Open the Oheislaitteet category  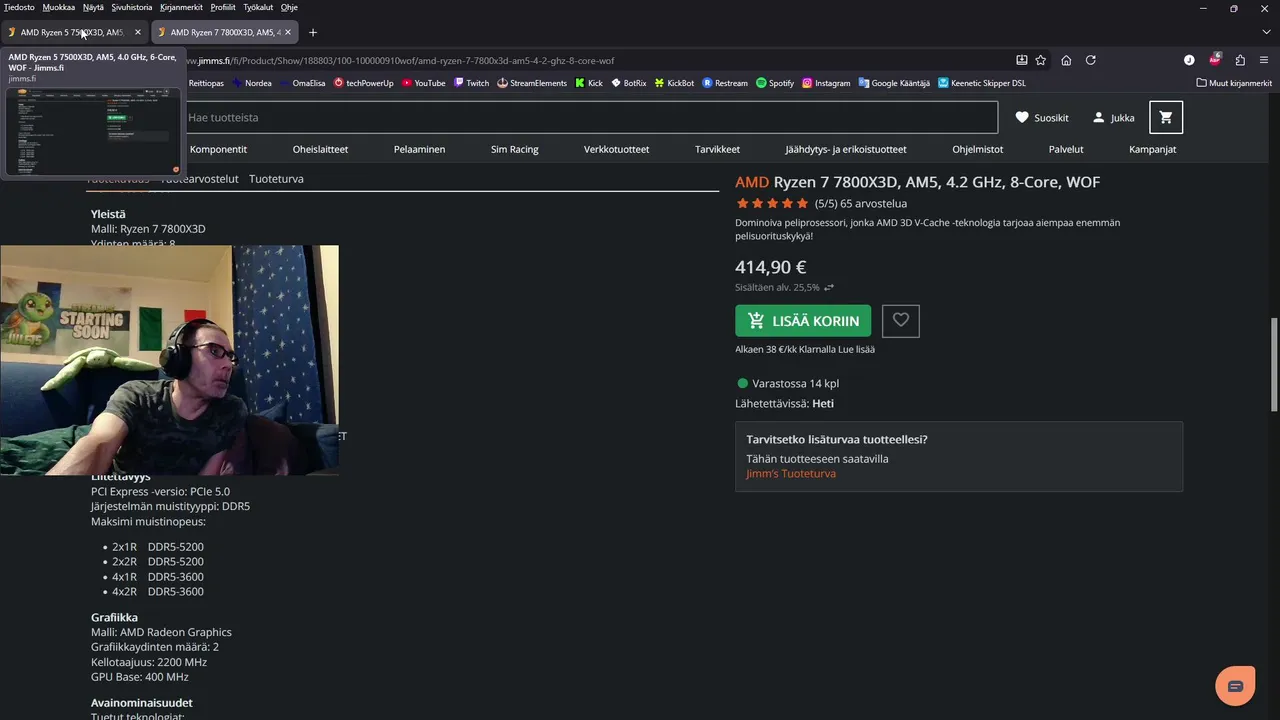pos(320,149)
